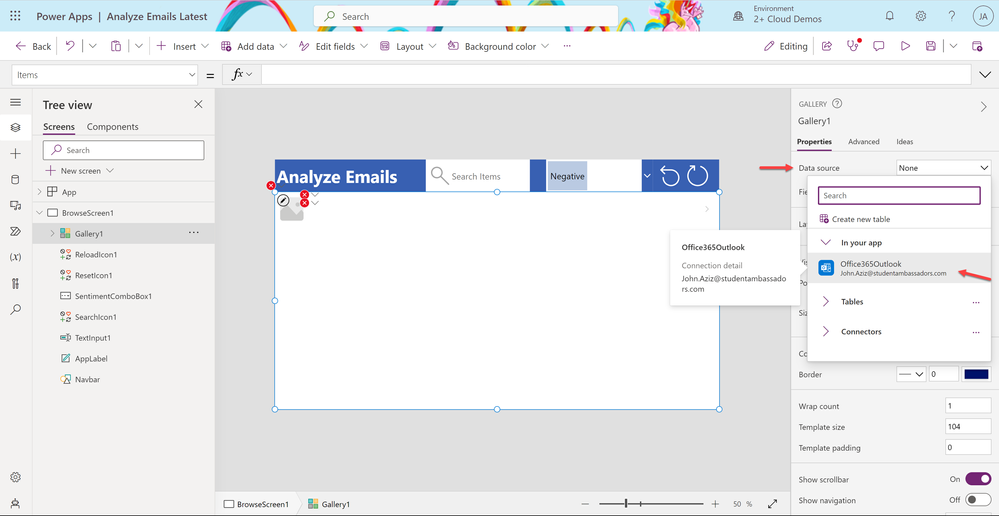Switch to the Advanced tab
The width and height of the screenshot is (999, 516).
(863, 141)
